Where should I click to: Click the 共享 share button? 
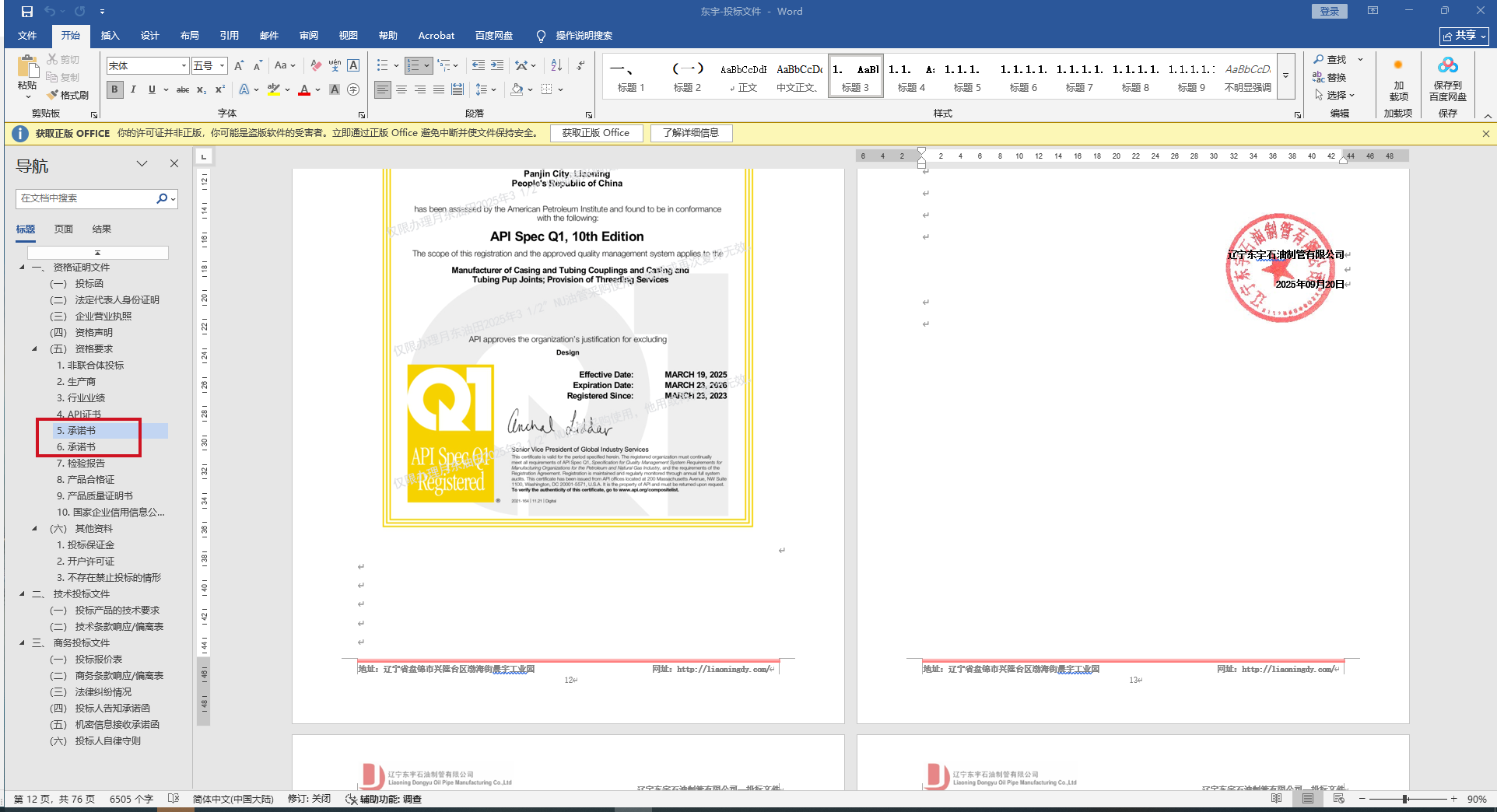coord(1464,36)
